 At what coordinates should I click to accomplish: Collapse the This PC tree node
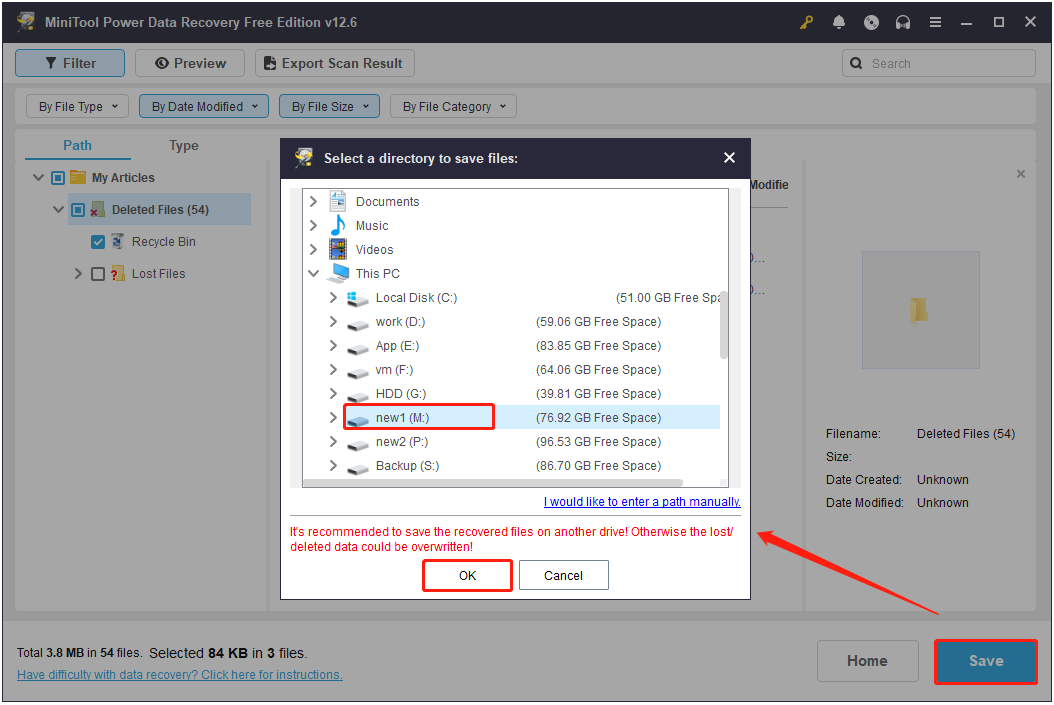[x=313, y=273]
